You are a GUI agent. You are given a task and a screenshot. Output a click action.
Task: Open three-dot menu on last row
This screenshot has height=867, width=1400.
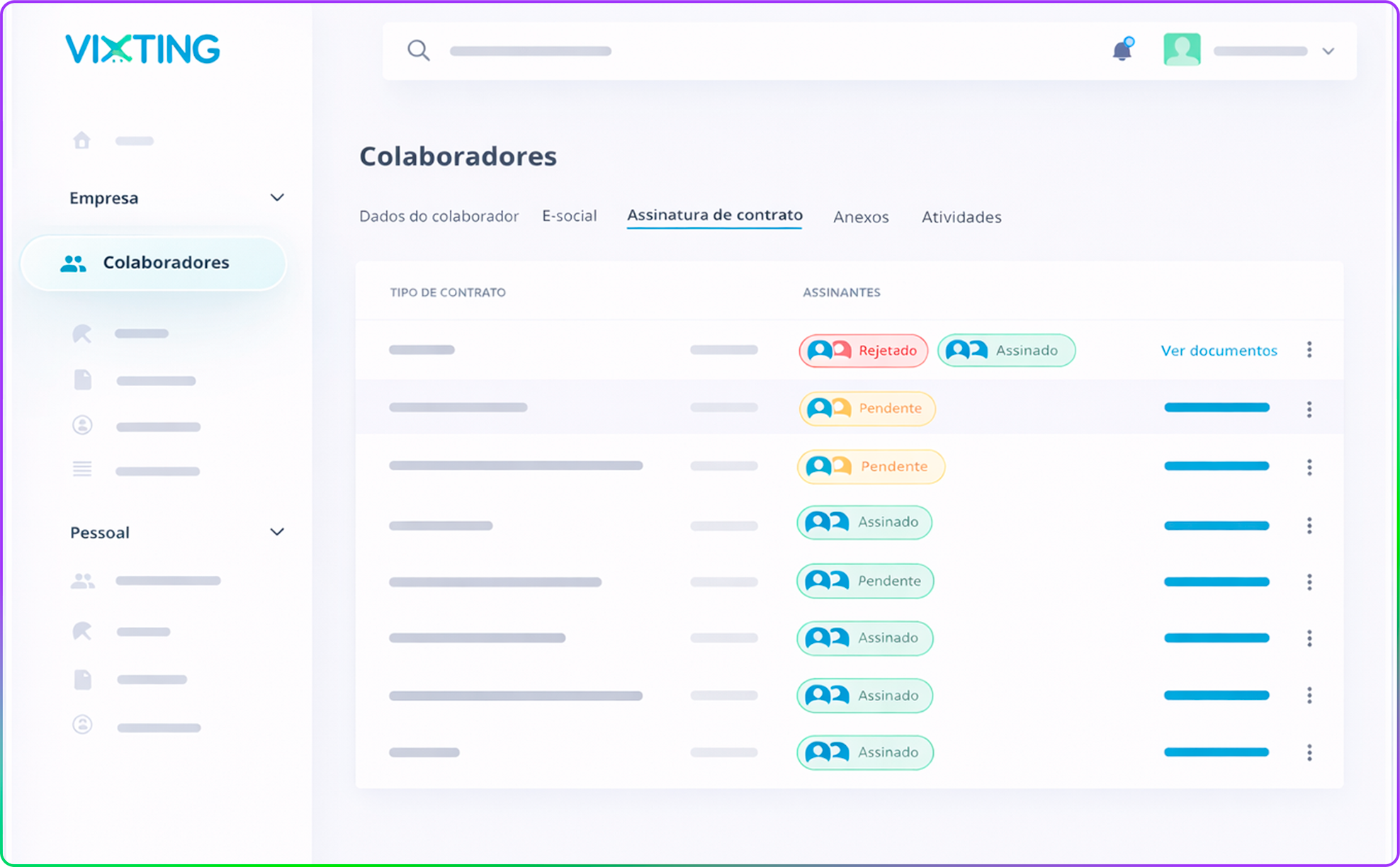(x=1309, y=752)
